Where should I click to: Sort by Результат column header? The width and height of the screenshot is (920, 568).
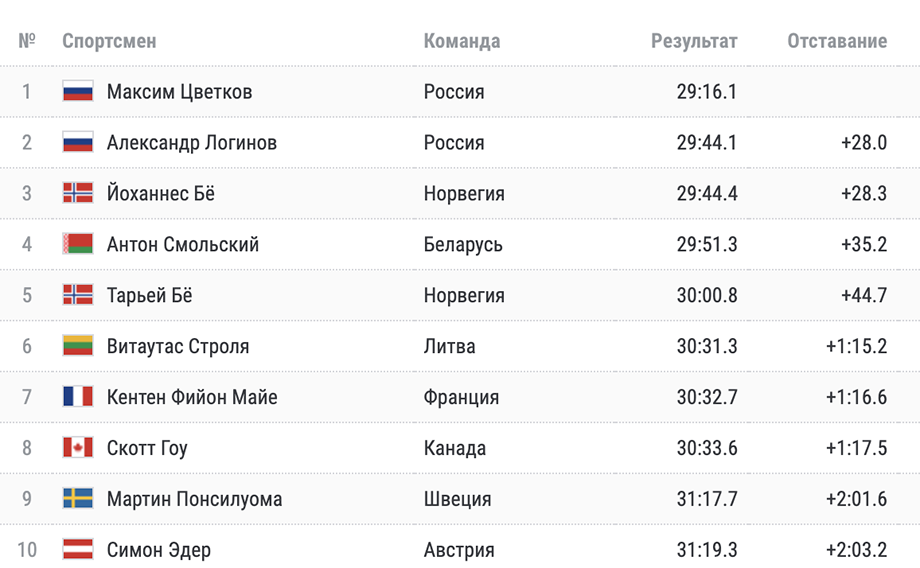click(694, 41)
